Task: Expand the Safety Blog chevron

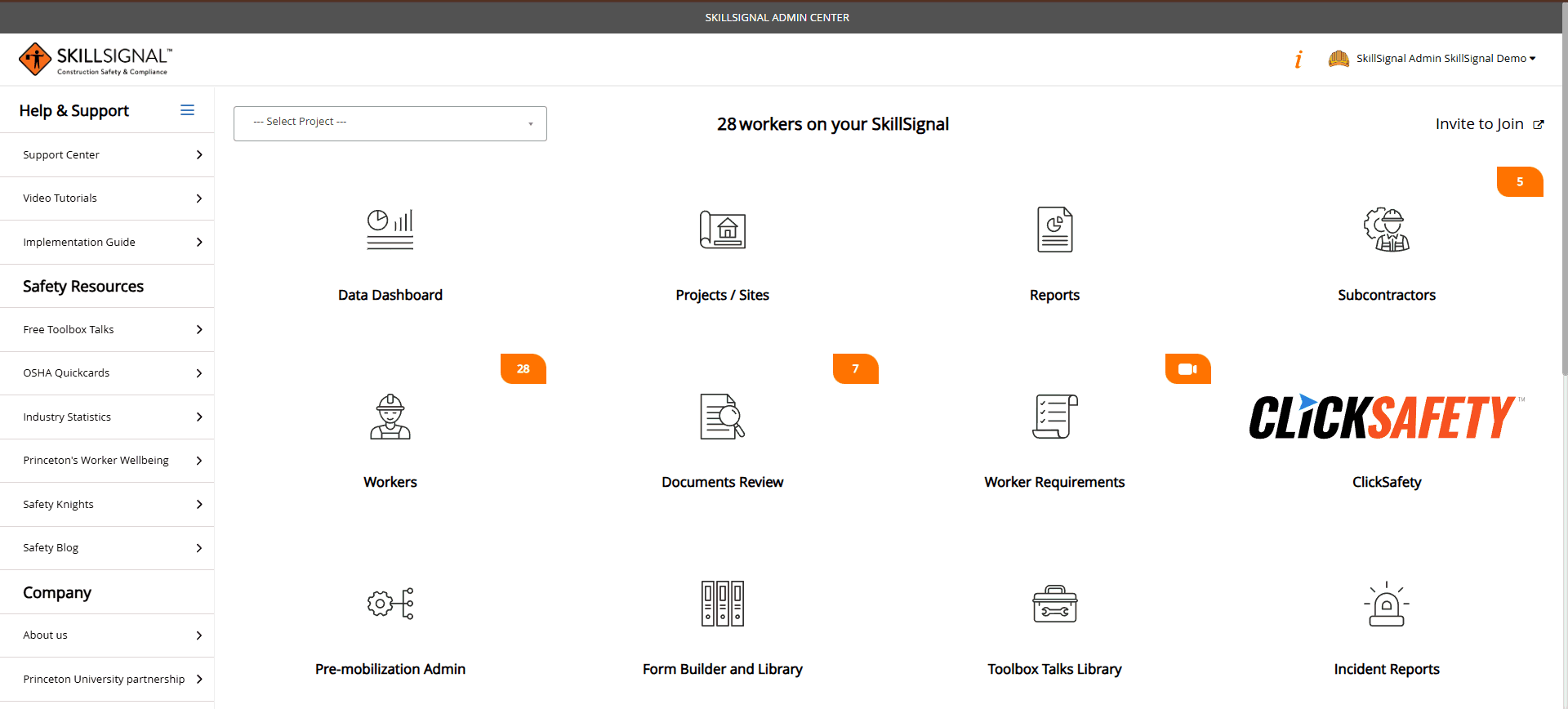Action: tap(199, 548)
